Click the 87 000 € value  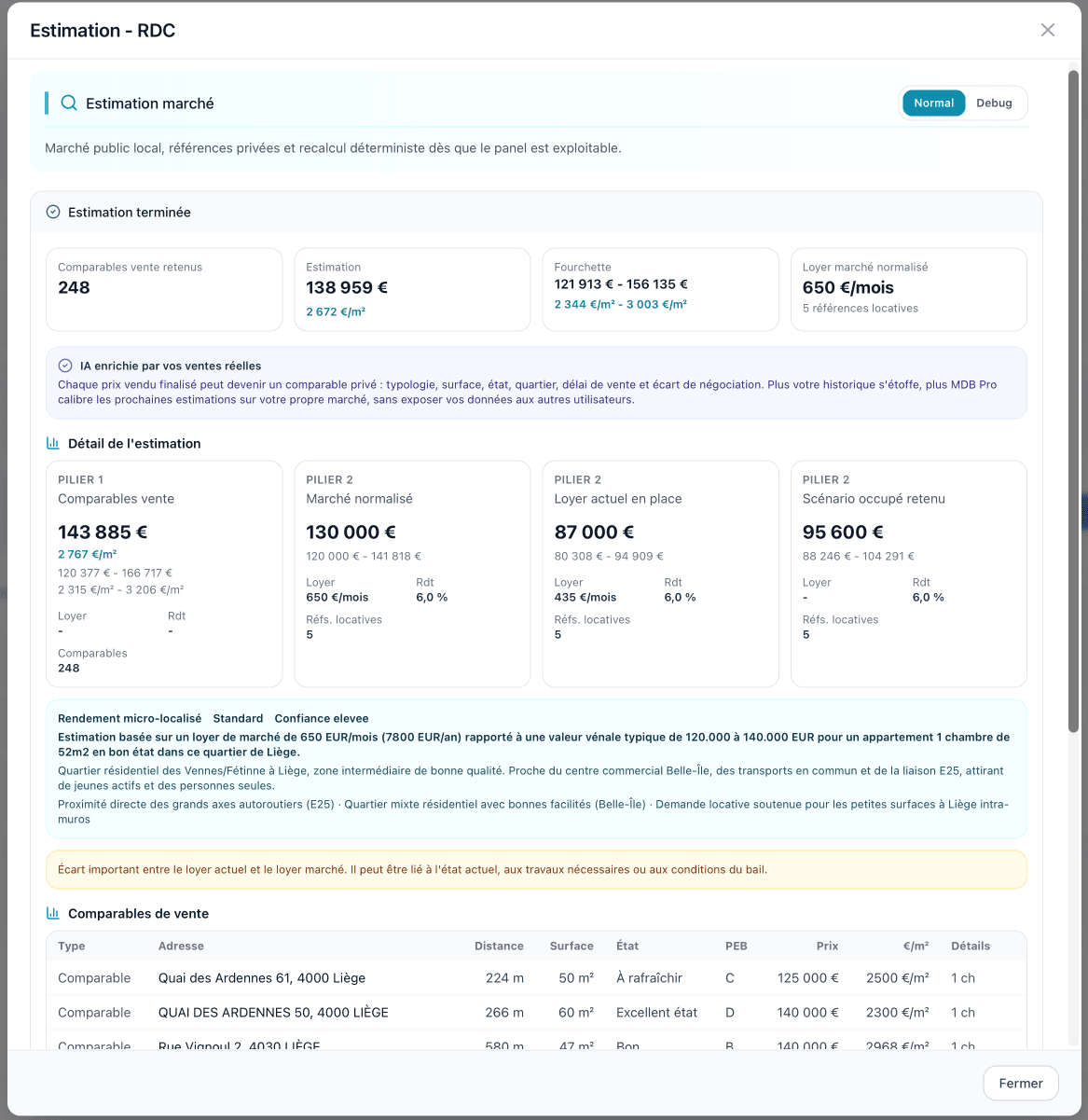594,532
